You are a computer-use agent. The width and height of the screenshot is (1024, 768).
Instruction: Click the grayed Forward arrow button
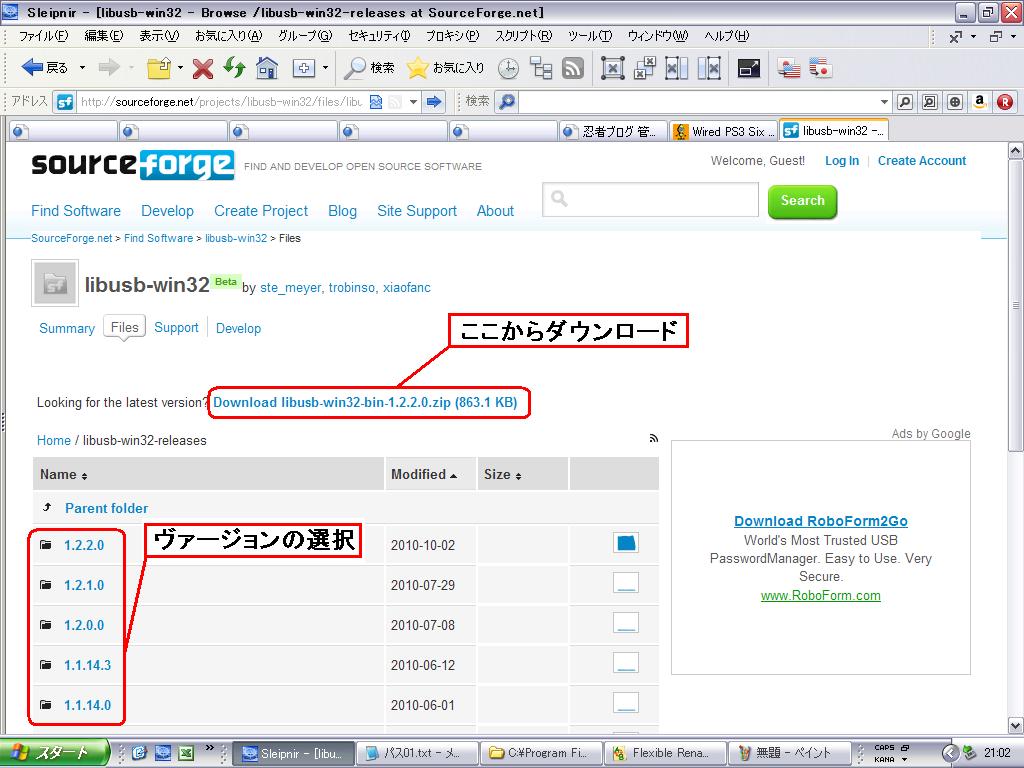pos(109,67)
